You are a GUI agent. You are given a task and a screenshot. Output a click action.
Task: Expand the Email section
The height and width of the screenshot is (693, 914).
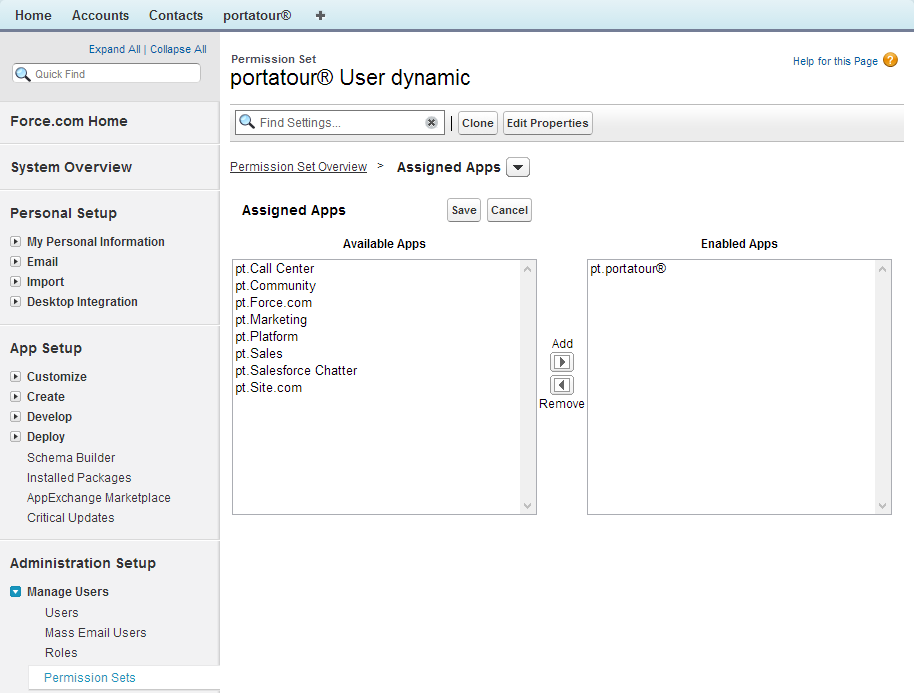point(16,262)
